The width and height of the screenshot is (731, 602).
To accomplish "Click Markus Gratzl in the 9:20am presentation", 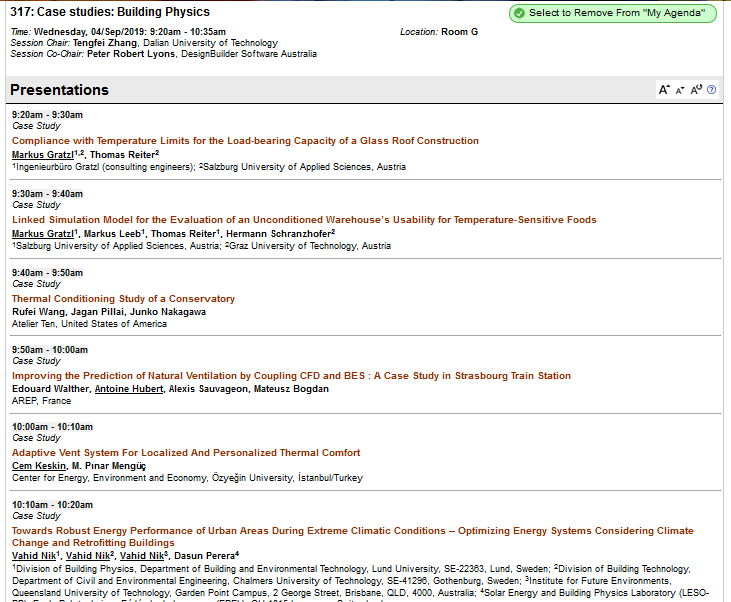I will coord(43,155).
